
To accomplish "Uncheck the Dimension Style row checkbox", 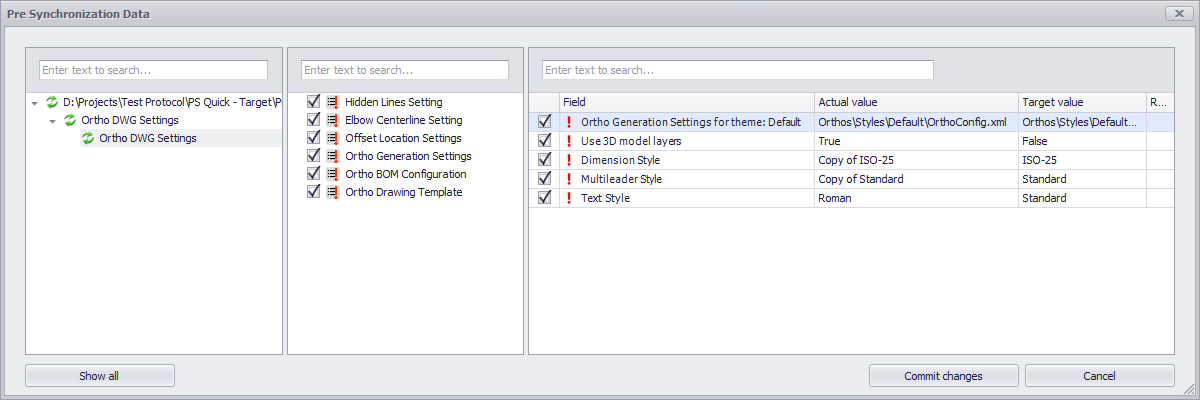I will 544,160.
